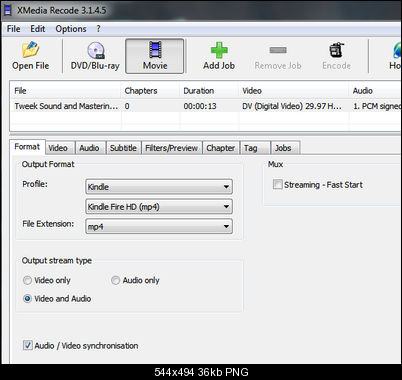The image size is (402, 380).
Task: Expand the Kindle profile dropdown
Action: click(159, 187)
